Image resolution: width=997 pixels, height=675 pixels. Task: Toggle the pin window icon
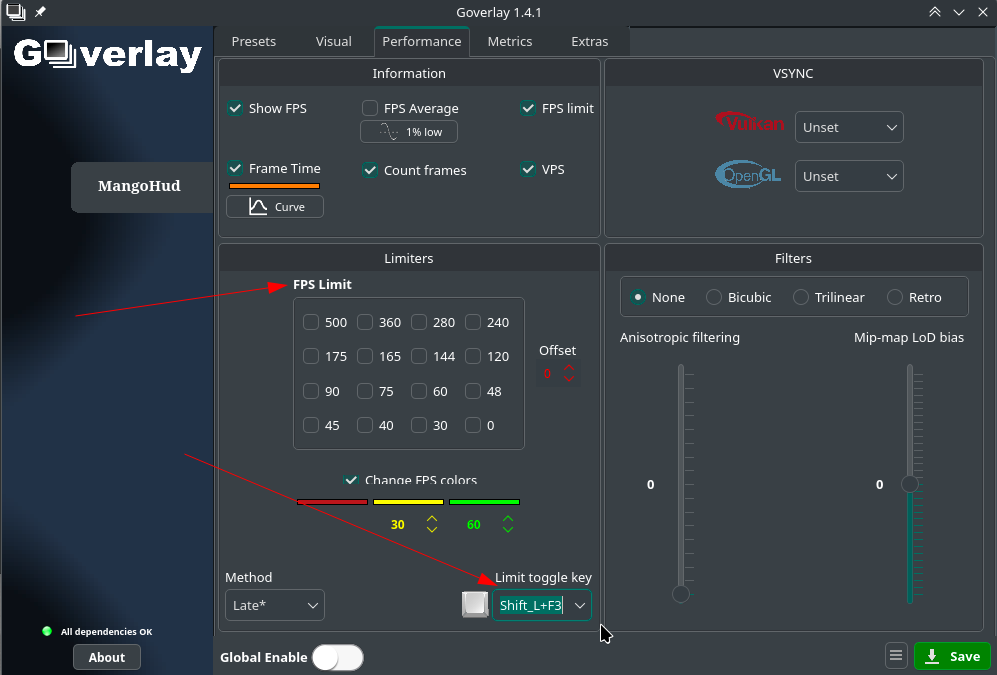[40, 12]
